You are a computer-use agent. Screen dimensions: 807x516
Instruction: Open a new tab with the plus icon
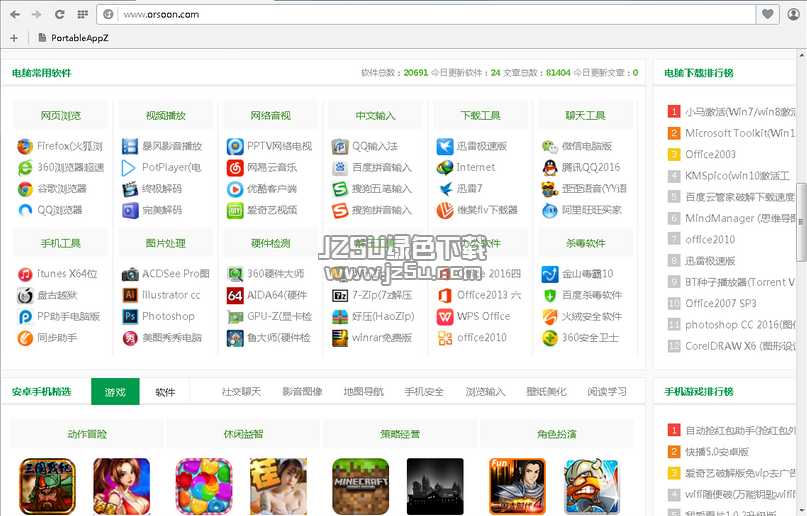pyautogui.click(x=14, y=38)
